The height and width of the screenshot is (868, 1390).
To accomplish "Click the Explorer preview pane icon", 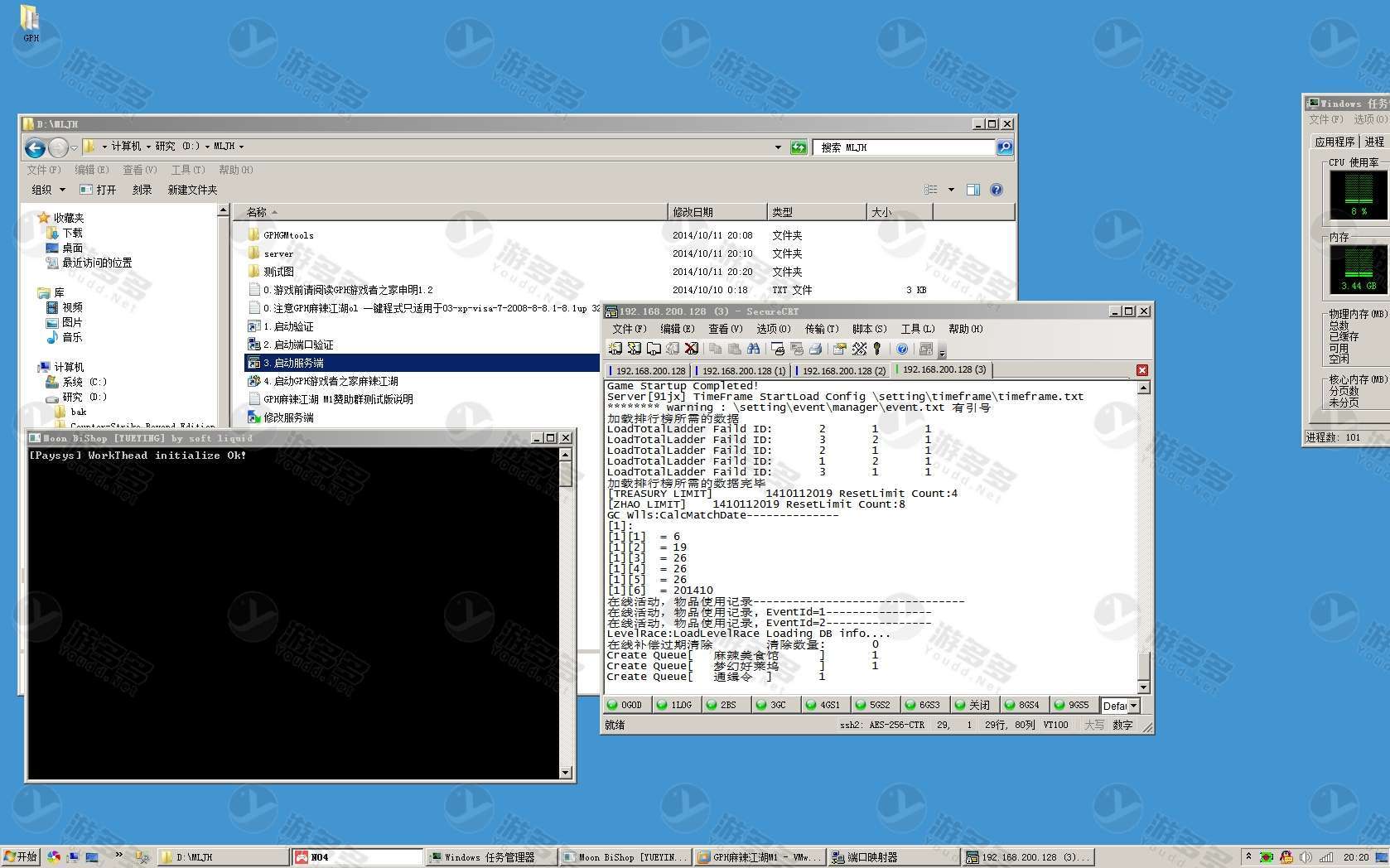I will [x=973, y=190].
